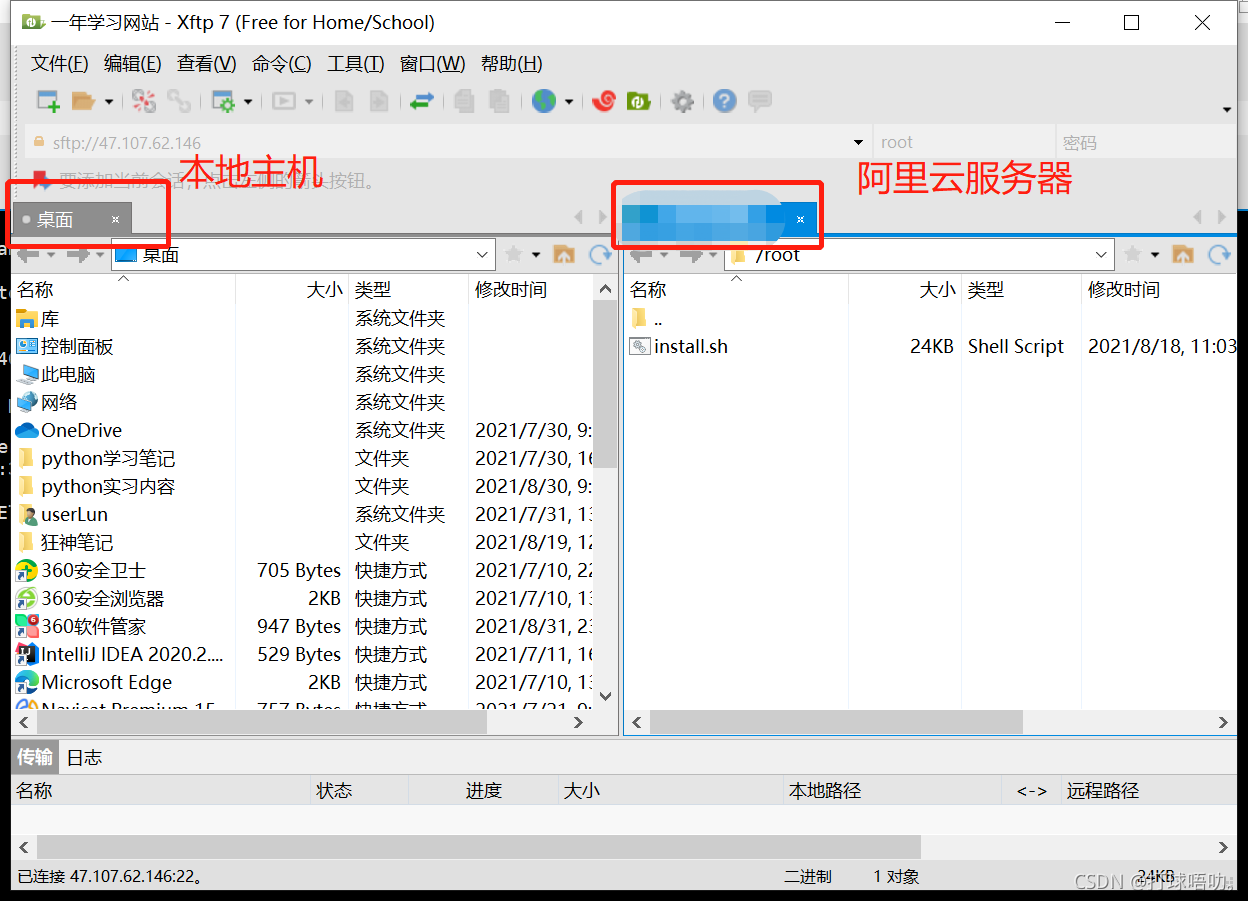The width and height of the screenshot is (1248, 901).
Task: Open Options via the gear icon
Action: [682, 101]
